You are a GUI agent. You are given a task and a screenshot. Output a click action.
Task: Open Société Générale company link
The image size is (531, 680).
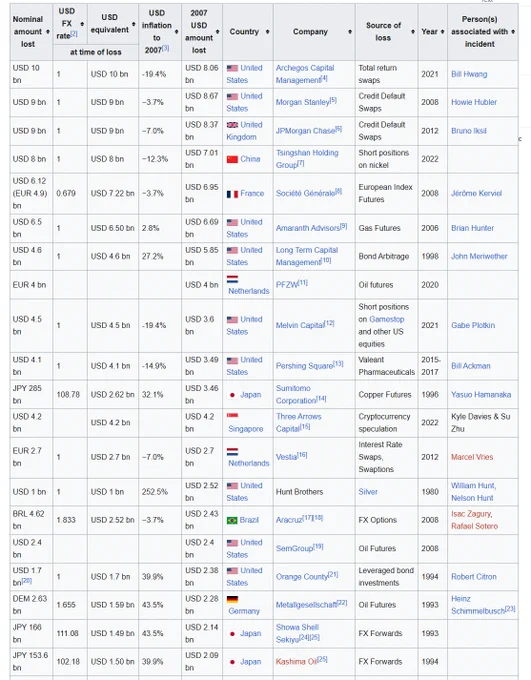[x=305, y=193]
